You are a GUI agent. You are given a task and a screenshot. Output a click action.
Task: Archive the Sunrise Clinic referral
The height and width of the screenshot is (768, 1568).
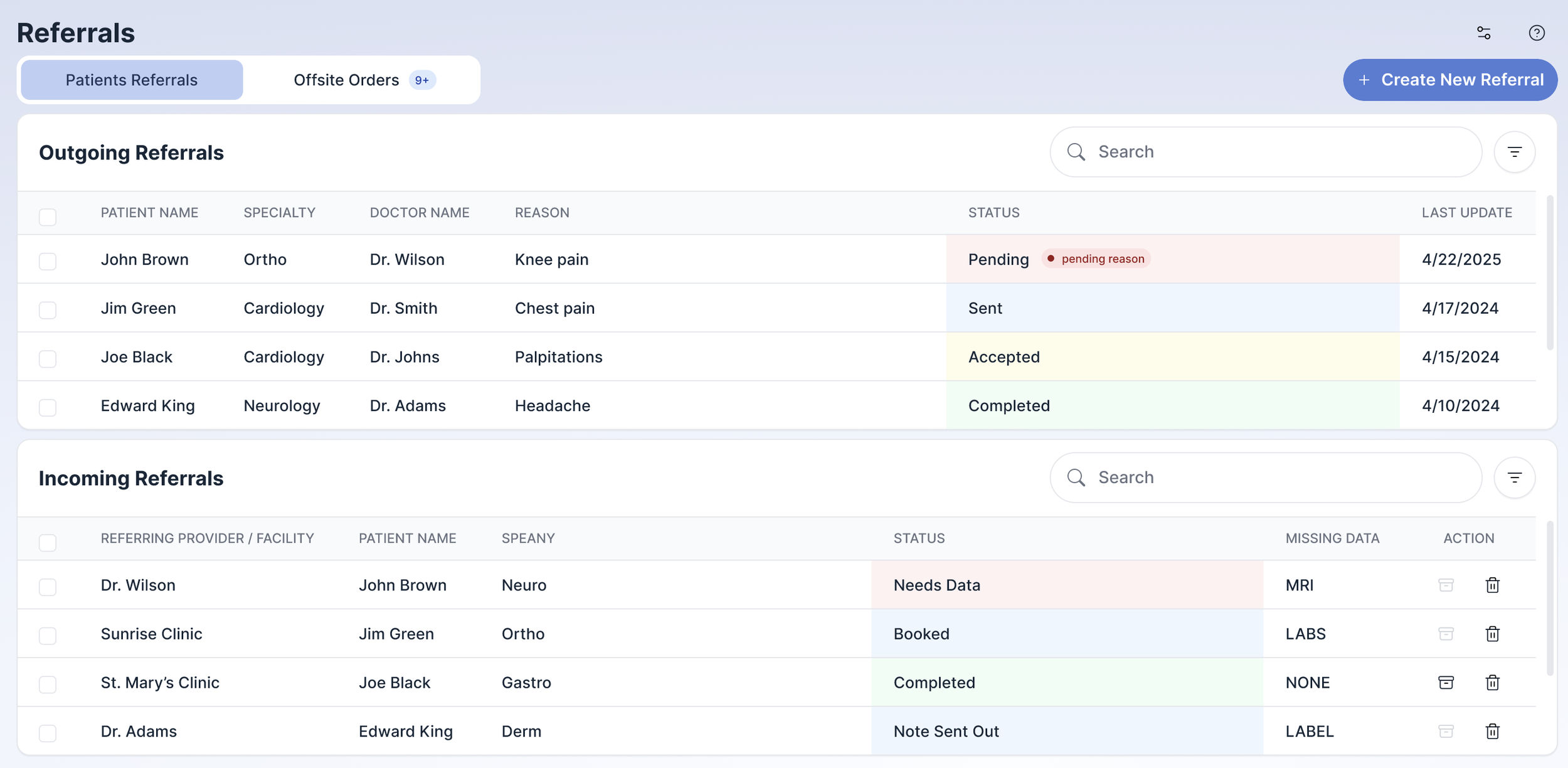1446,634
